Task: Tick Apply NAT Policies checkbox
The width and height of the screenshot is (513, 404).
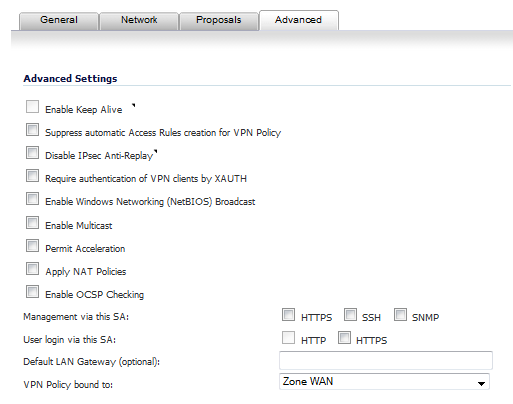Action: [x=32, y=269]
